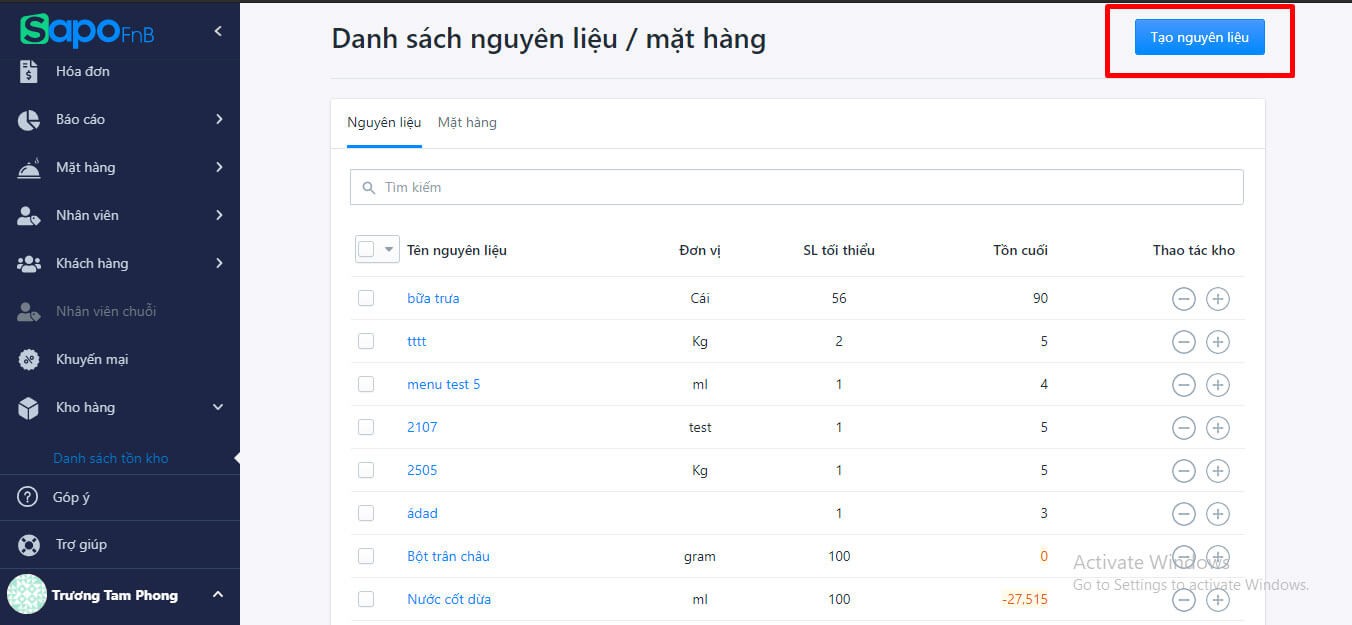1352x625 pixels.
Task: Click the Khuyến mại promotions icon
Action: point(30,359)
